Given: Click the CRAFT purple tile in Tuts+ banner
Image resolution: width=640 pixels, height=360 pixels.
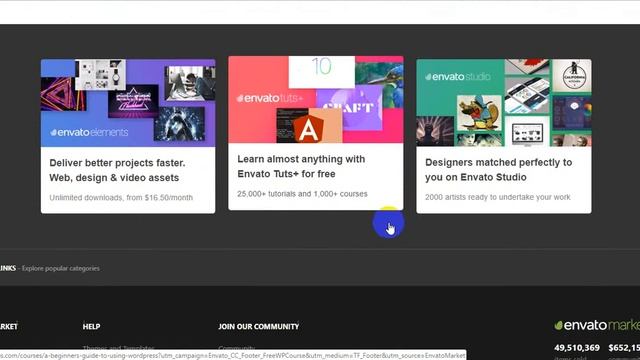Looking at the screenshot, I should [350, 108].
